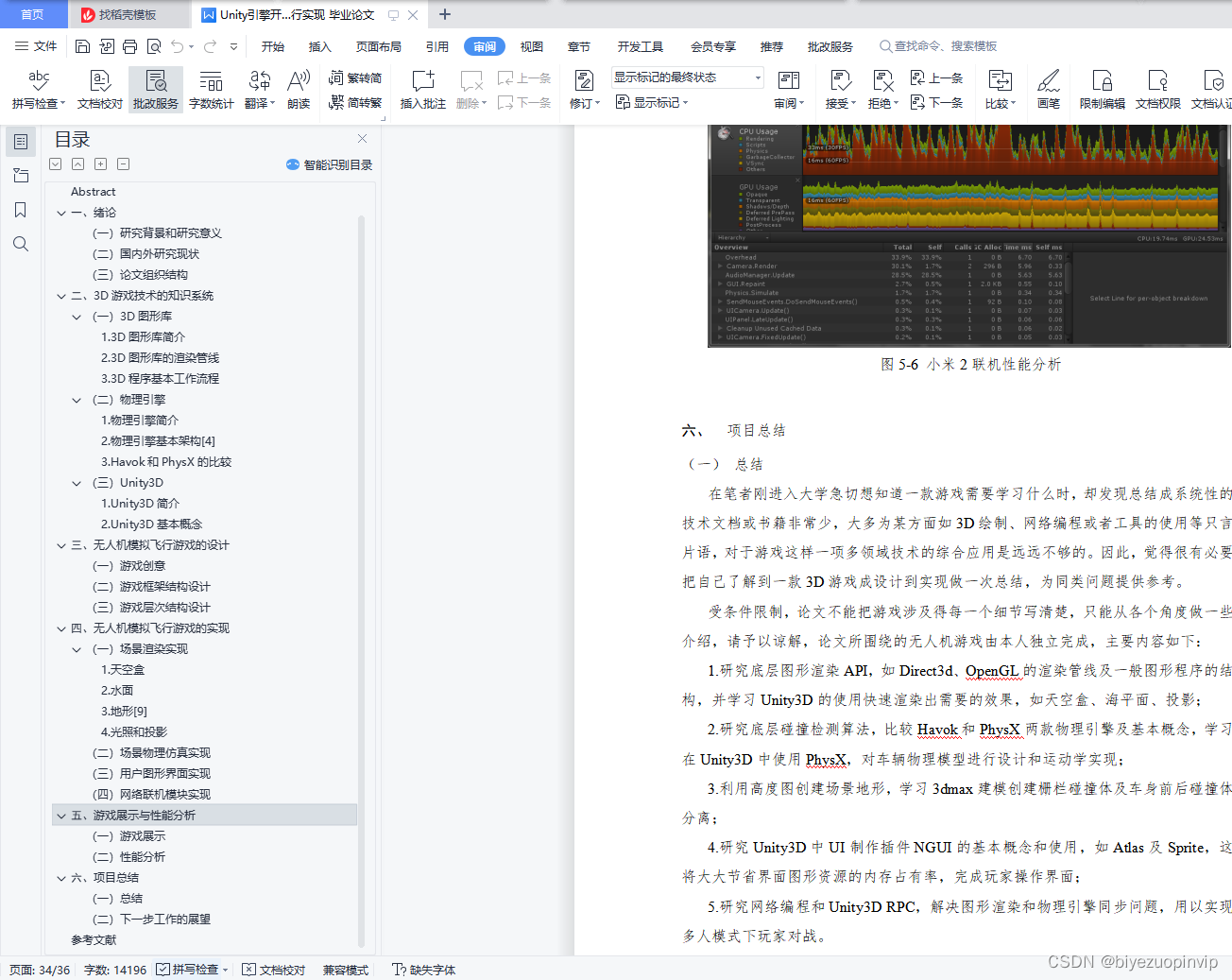Select 五、游戏展示与性能分析 outline entry
1232x980 pixels.
pos(205,816)
